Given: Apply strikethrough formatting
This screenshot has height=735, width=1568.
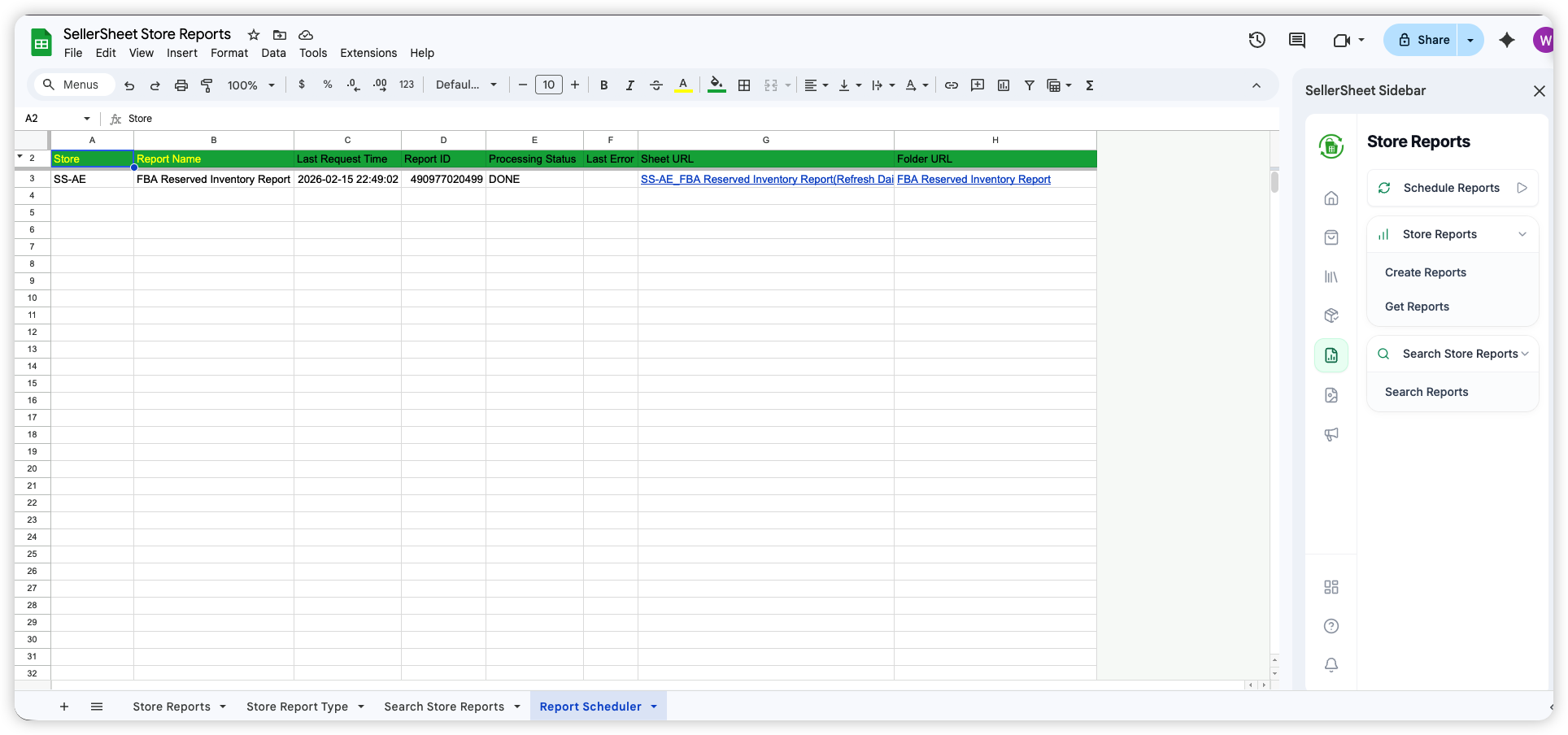Looking at the screenshot, I should click(656, 85).
